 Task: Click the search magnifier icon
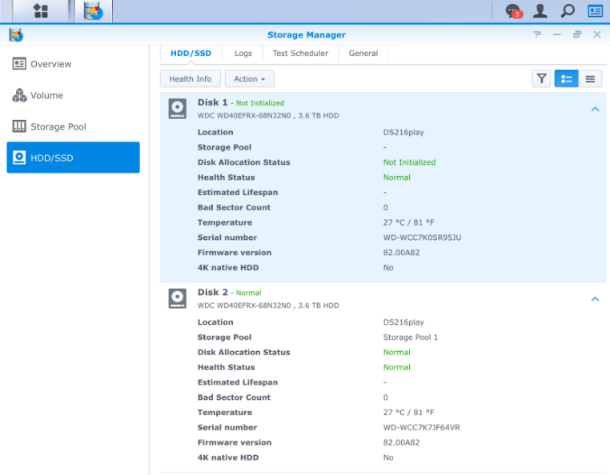[x=567, y=11]
